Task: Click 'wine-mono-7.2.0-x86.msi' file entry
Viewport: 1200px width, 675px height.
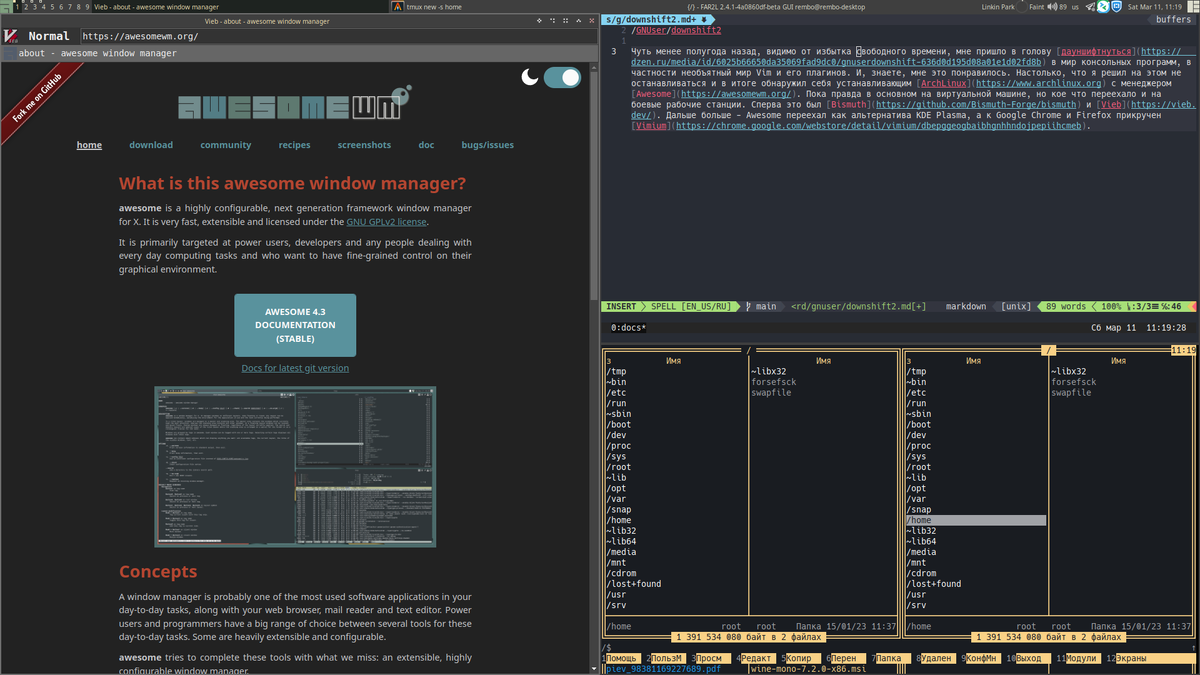Action: coord(808,669)
